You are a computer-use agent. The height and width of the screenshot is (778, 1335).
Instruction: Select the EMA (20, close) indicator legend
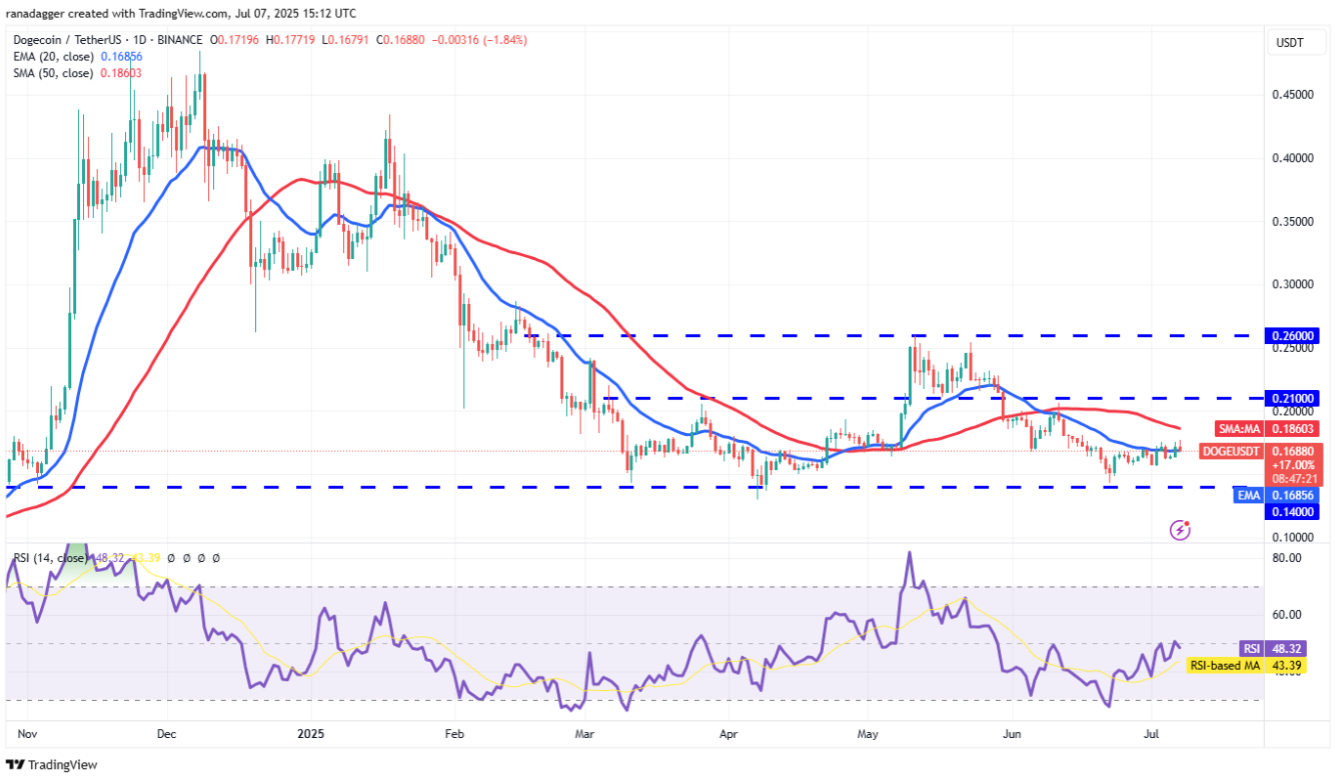[56, 58]
